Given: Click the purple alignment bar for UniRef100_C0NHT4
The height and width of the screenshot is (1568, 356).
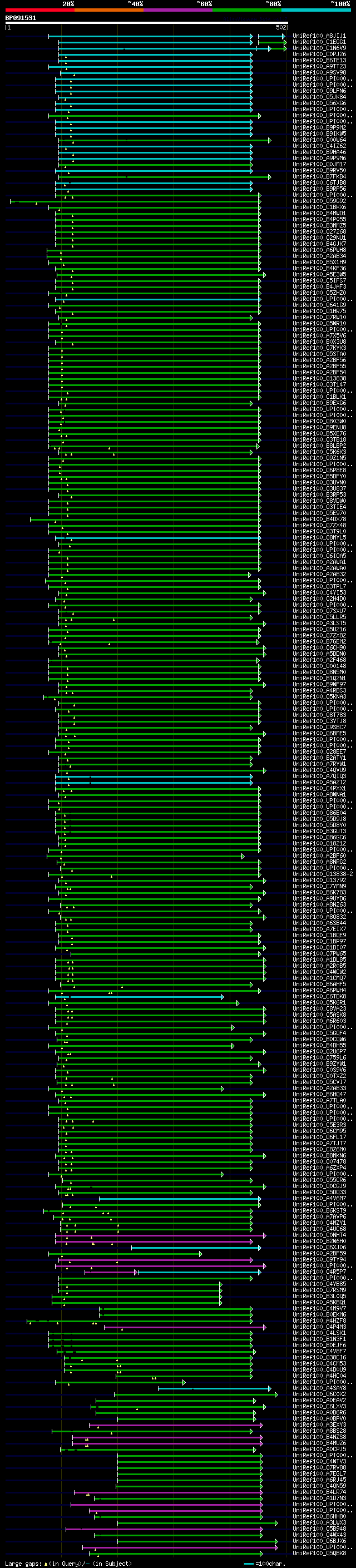Looking at the screenshot, I should click(x=160, y=1235).
